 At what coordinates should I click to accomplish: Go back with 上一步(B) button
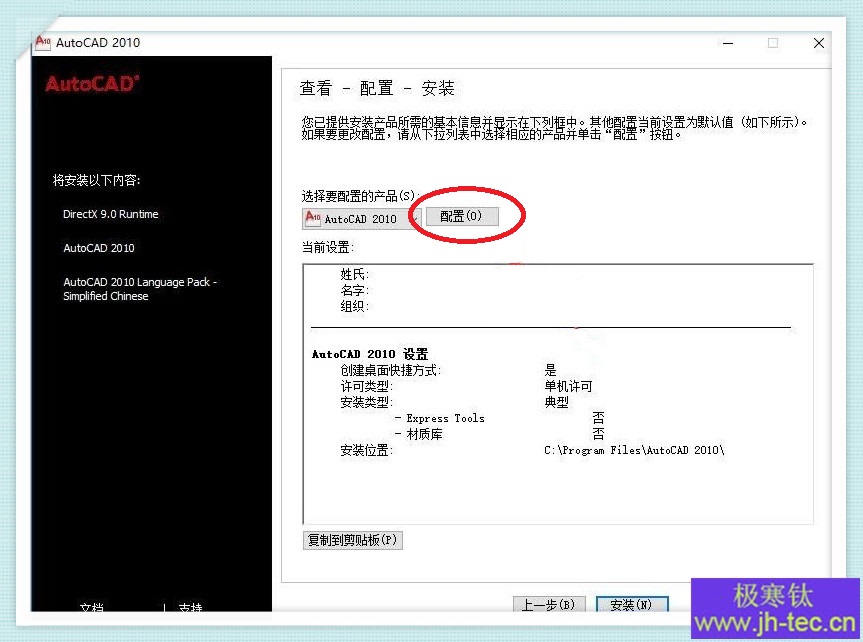tap(549, 605)
